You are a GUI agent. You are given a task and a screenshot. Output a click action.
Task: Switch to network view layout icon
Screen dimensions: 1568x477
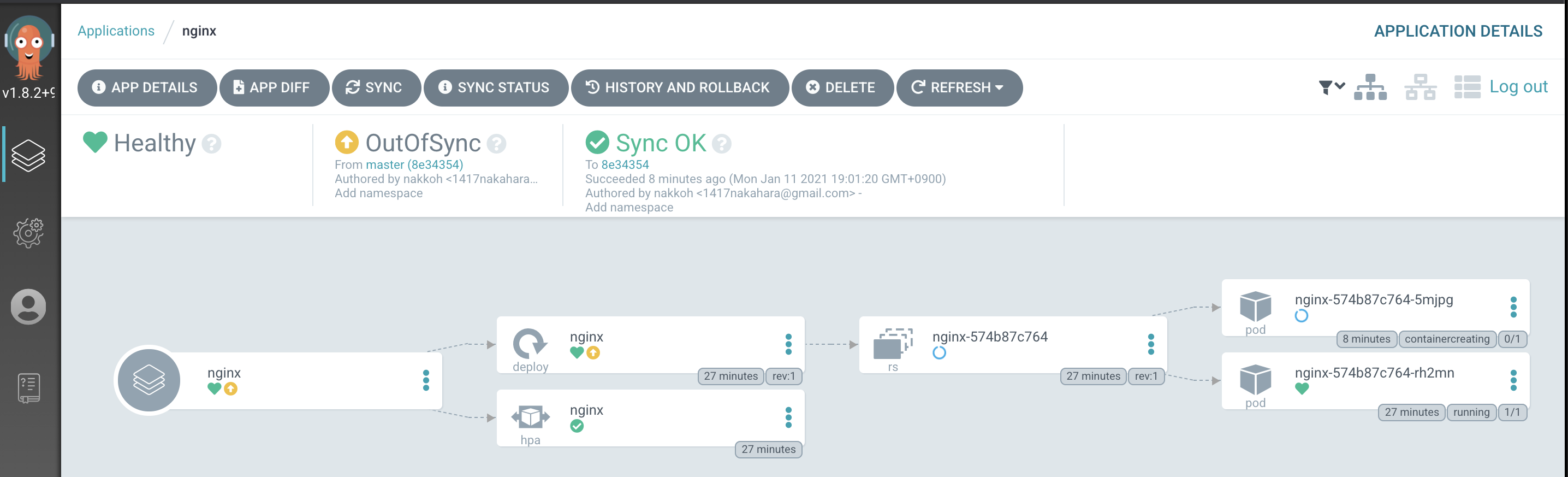(x=1420, y=87)
